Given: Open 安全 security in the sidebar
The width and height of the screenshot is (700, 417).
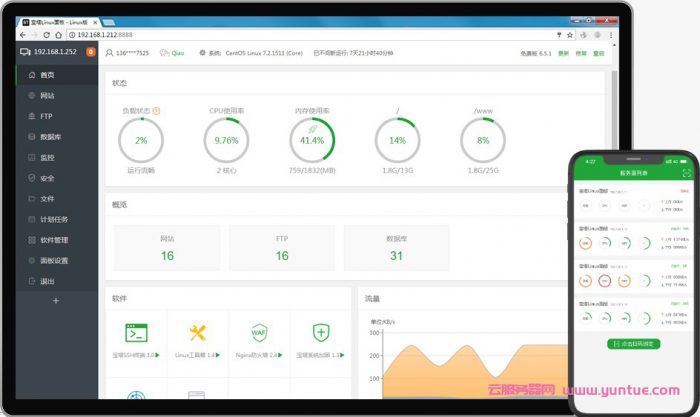Looking at the screenshot, I should coord(47,178).
